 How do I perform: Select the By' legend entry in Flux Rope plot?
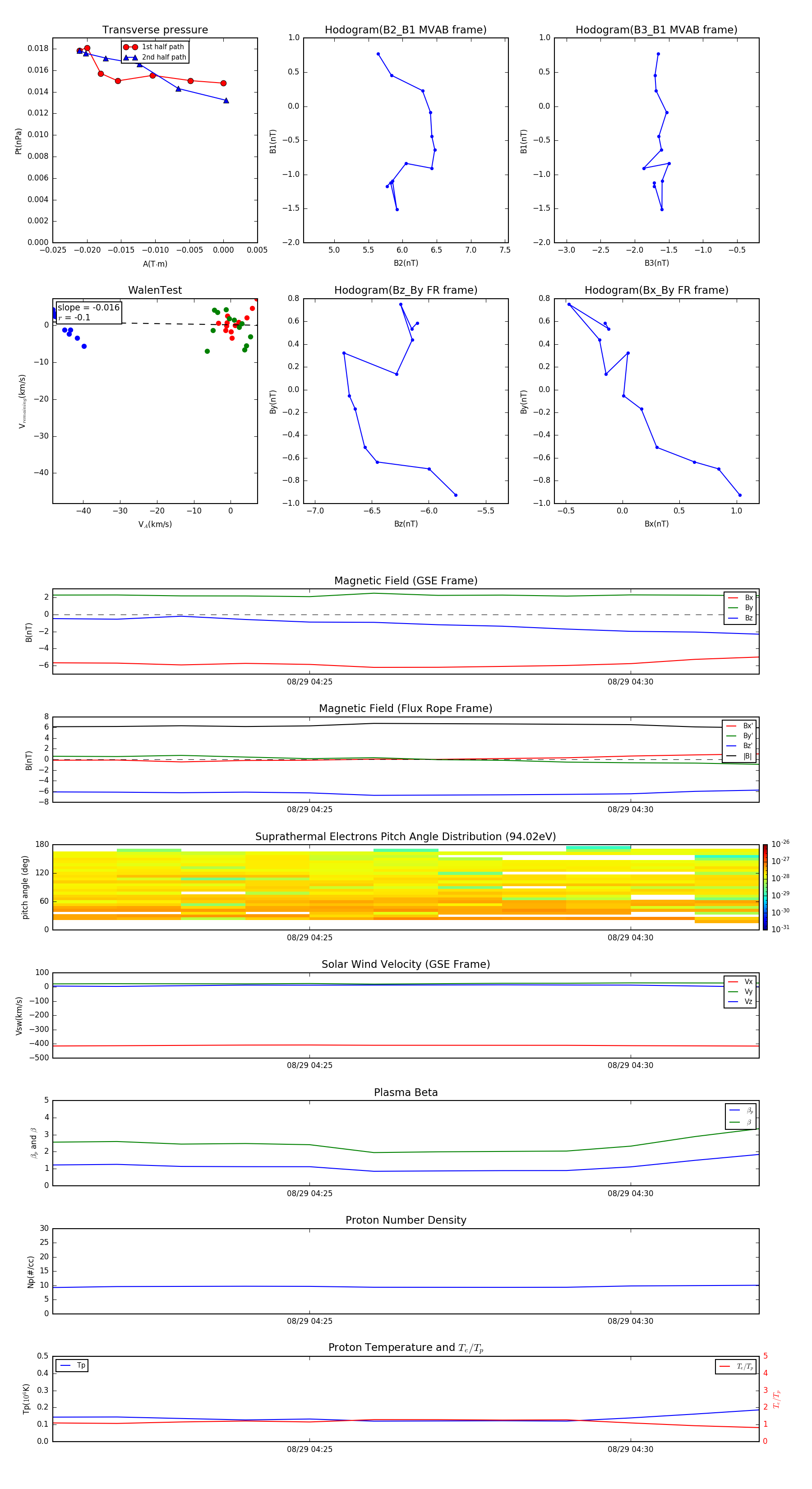tap(740, 736)
